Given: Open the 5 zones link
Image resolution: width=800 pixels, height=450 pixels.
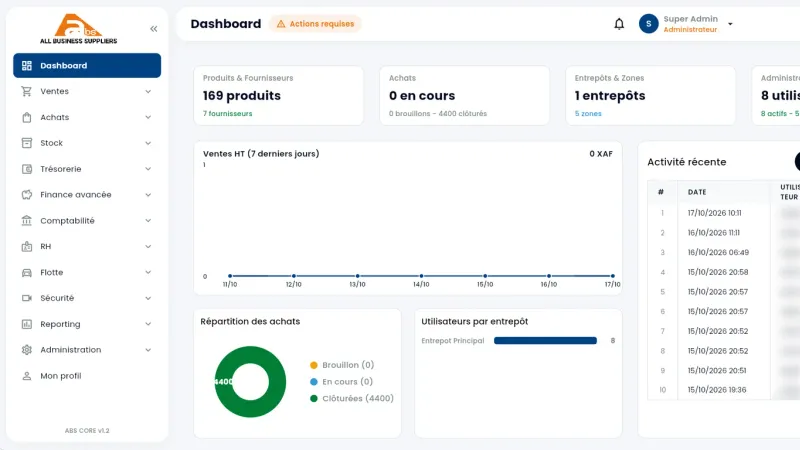Looking at the screenshot, I should coord(588,114).
